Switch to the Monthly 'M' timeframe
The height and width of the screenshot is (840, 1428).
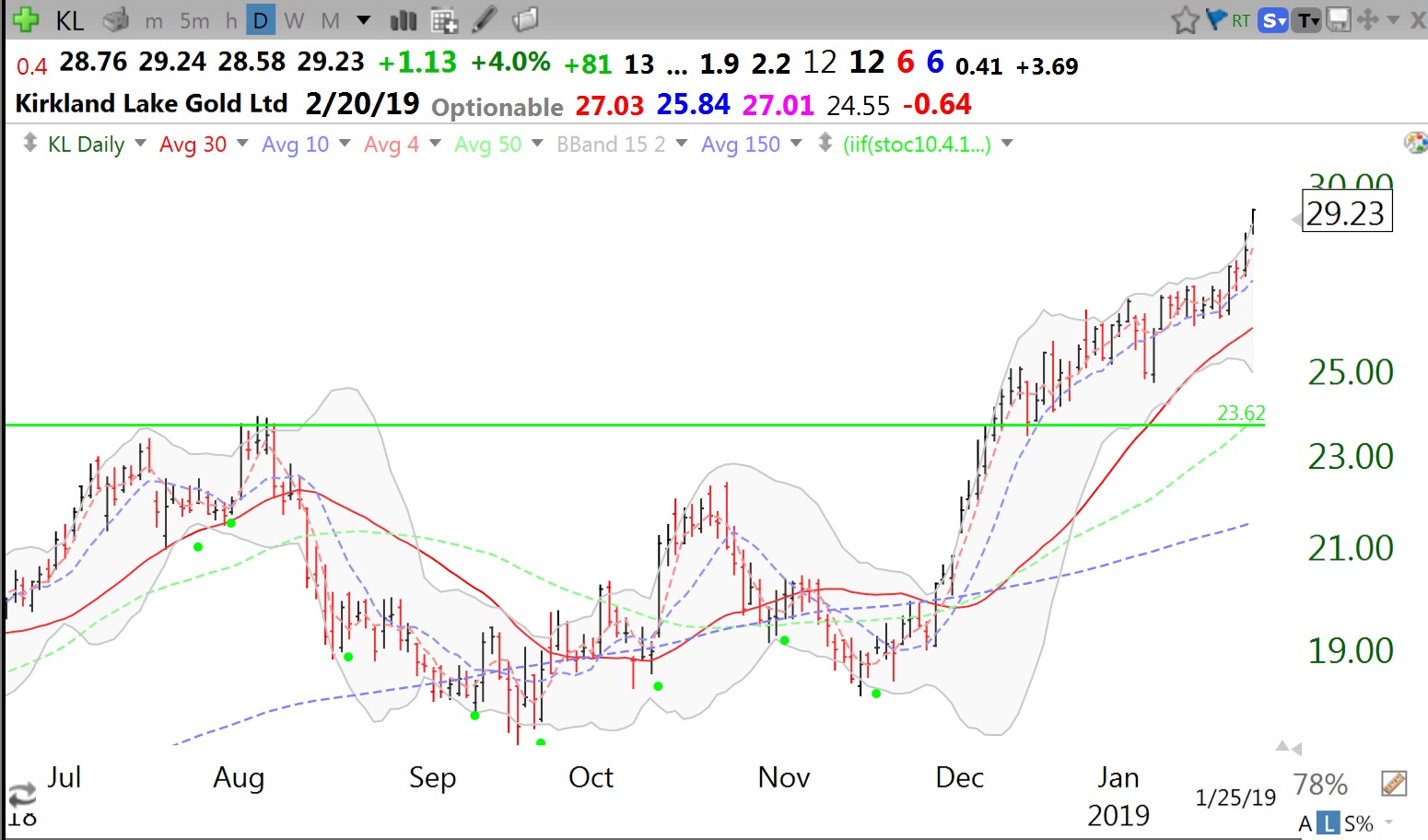coord(330,20)
